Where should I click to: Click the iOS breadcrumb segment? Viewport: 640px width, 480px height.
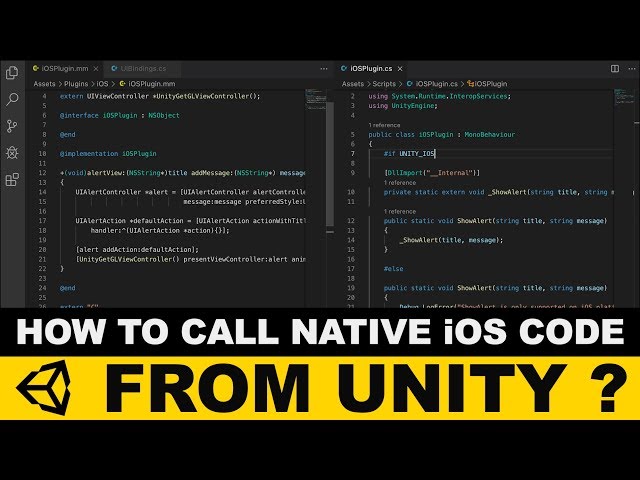102,84
